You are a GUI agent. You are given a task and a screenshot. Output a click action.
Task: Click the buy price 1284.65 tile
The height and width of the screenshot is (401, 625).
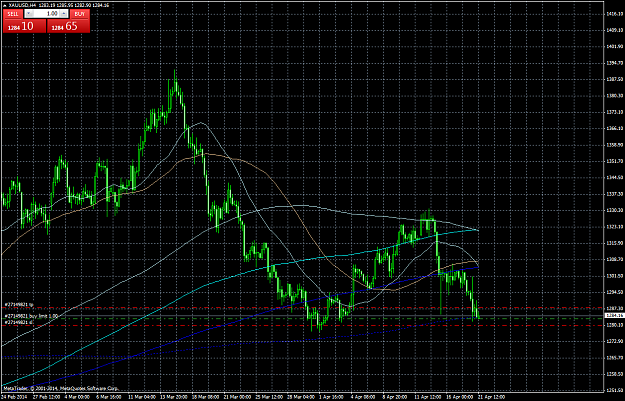68,26
